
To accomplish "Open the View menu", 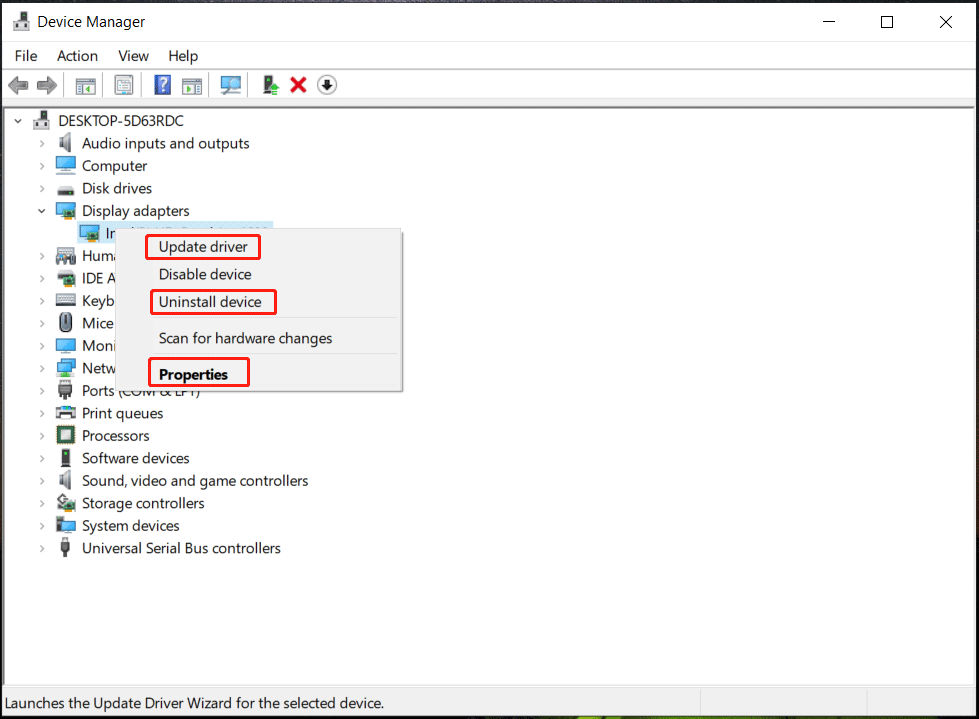I will 134,56.
